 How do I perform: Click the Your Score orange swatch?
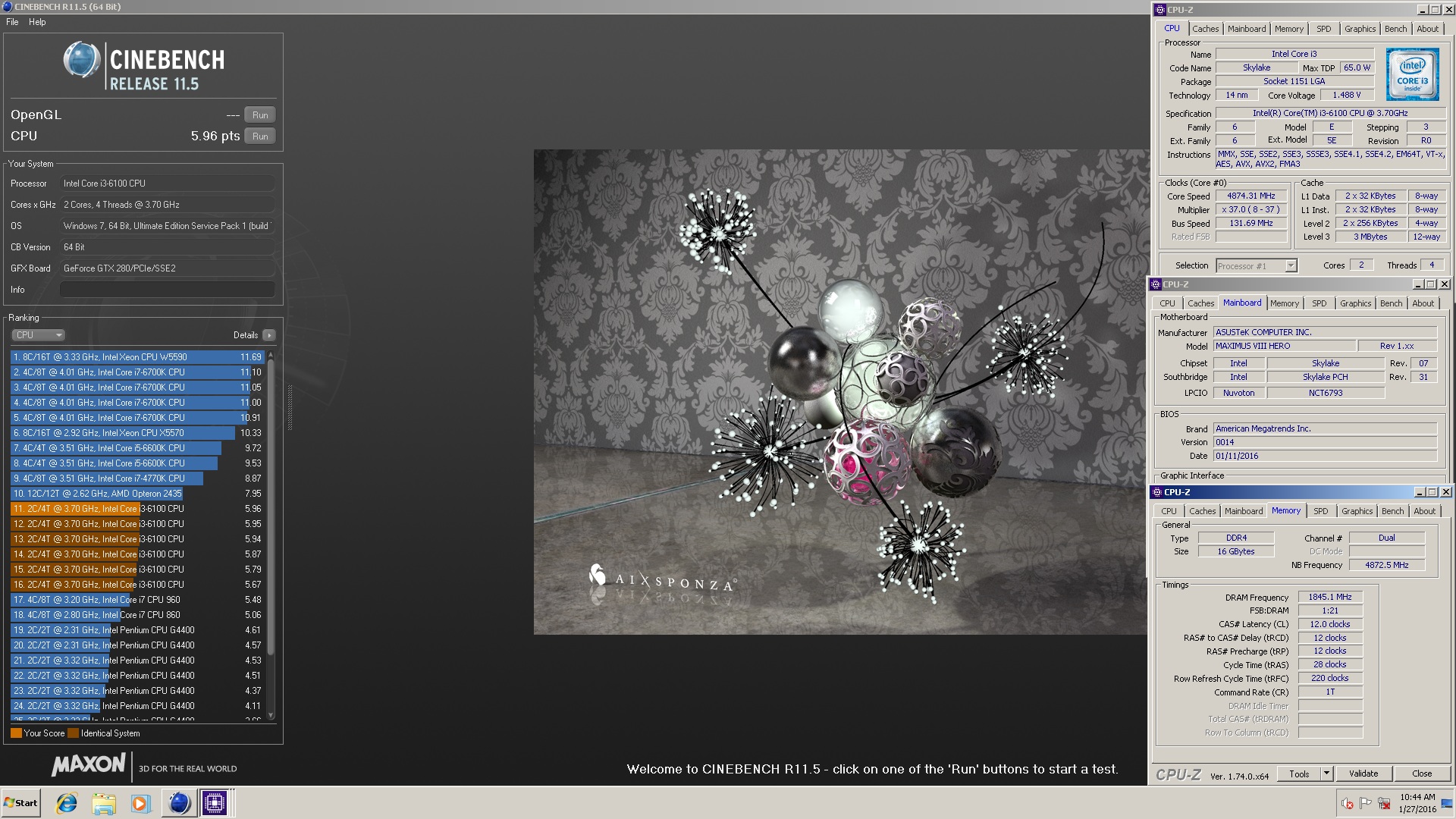click(16, 733)
